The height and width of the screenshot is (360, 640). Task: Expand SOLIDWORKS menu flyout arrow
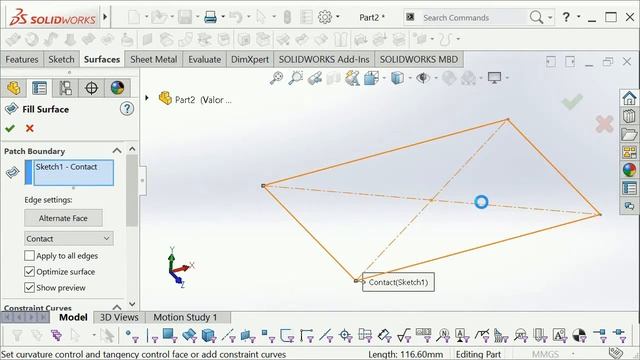click(105, 17)
